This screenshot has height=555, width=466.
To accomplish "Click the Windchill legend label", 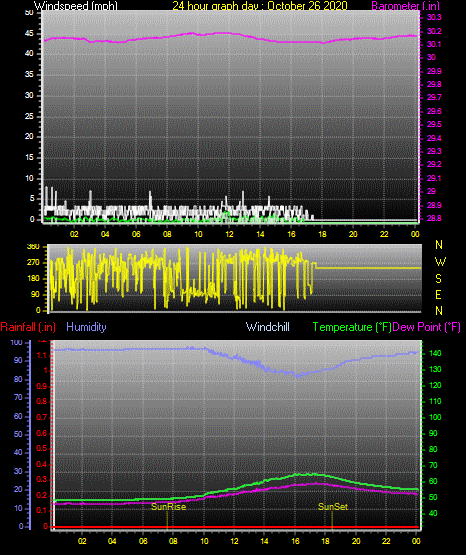I will 267,327.
